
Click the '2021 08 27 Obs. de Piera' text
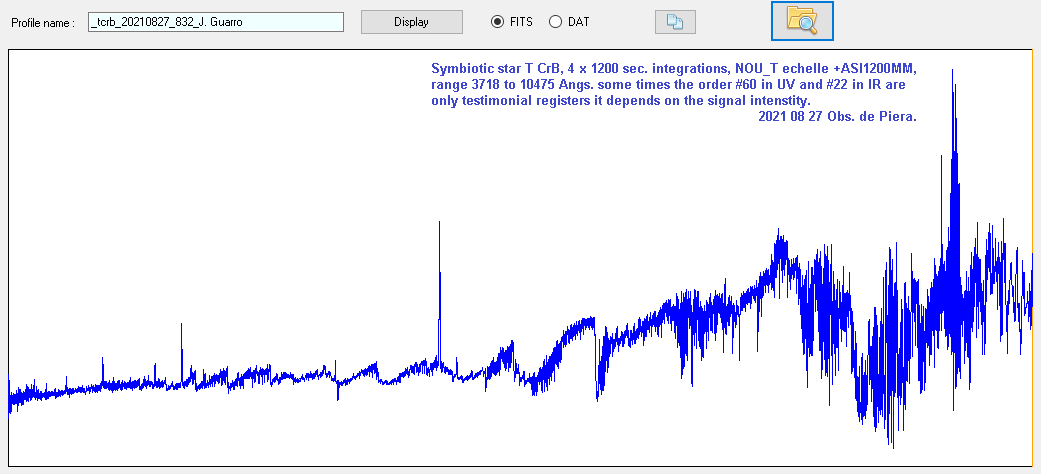[838, 117]
